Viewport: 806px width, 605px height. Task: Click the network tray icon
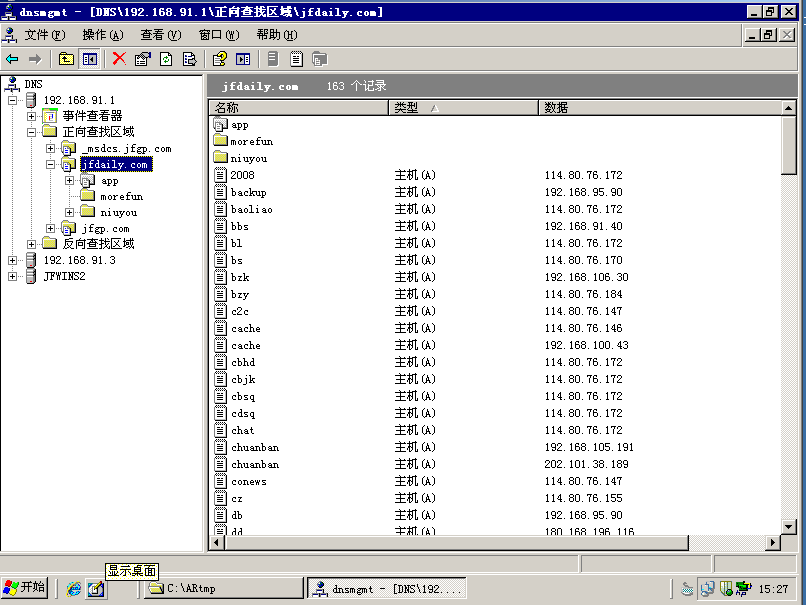point(707,589)
